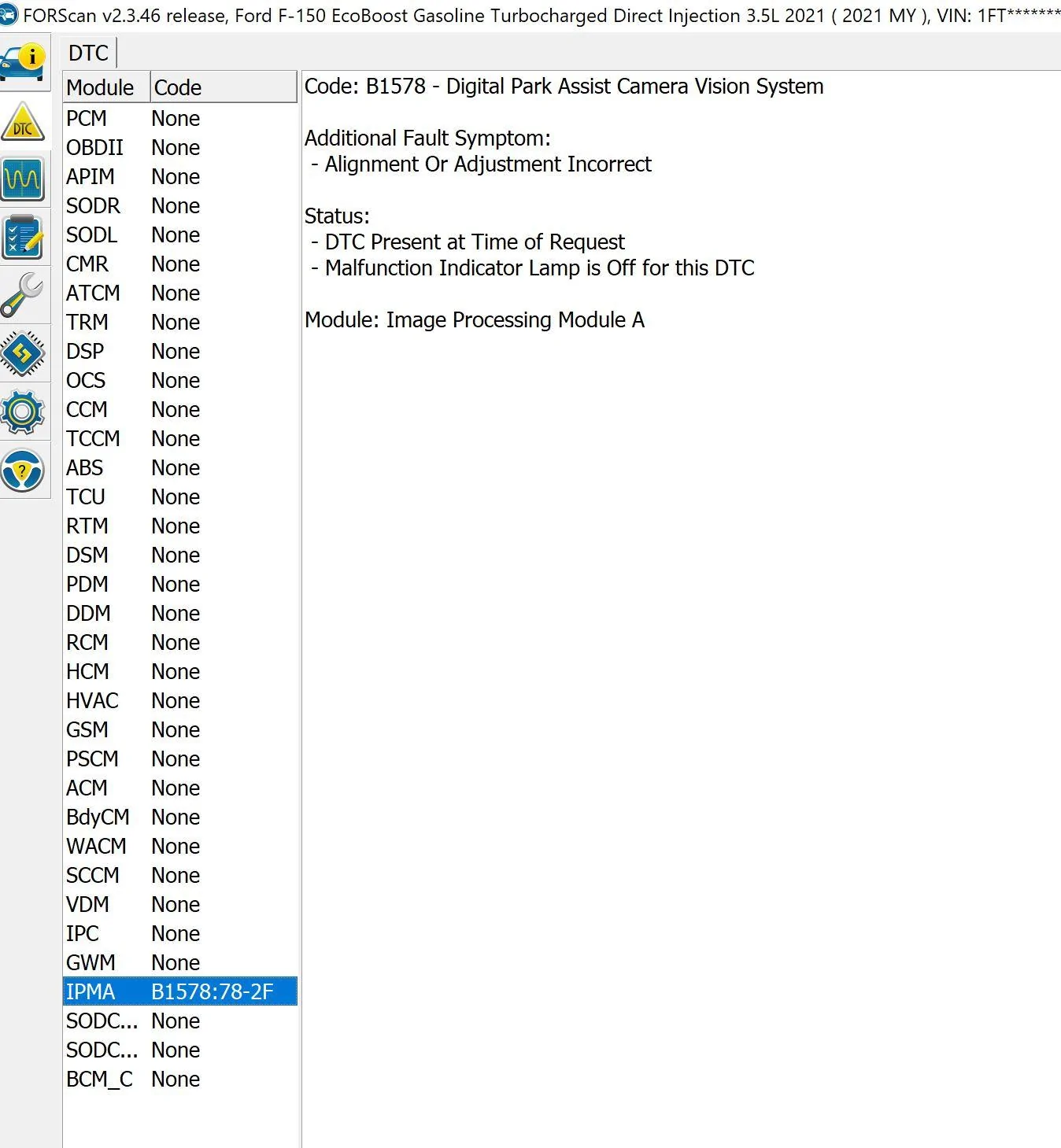This screenshot has width=1061, height=1148.
Task: Select the IPMA B1578:78-2F row
Action: [179, 991]
